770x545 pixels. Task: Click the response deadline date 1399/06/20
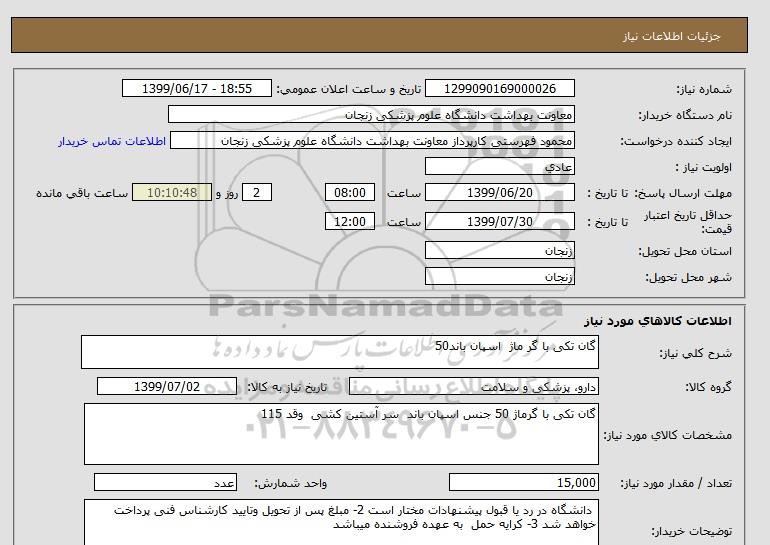pyautogui.click(x=499, y=192)
